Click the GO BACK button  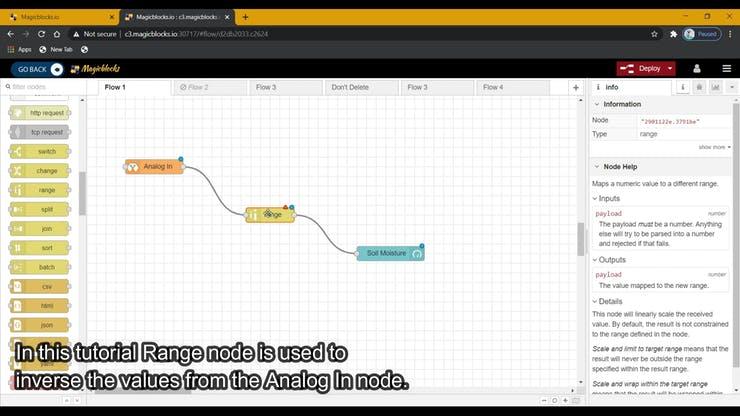click(x=38, y=69)
